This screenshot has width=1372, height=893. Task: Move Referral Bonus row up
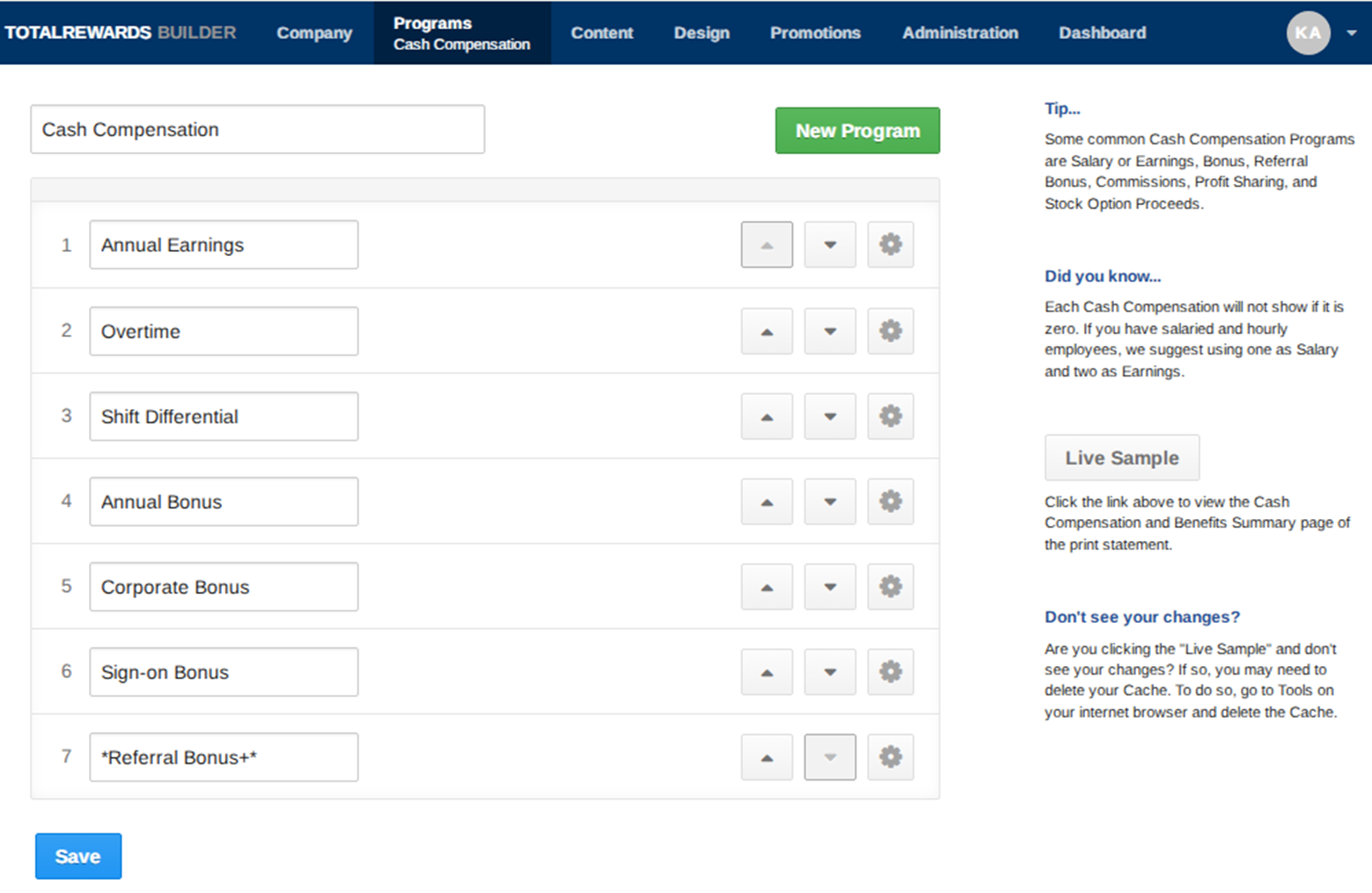click(x=767, y=758)
